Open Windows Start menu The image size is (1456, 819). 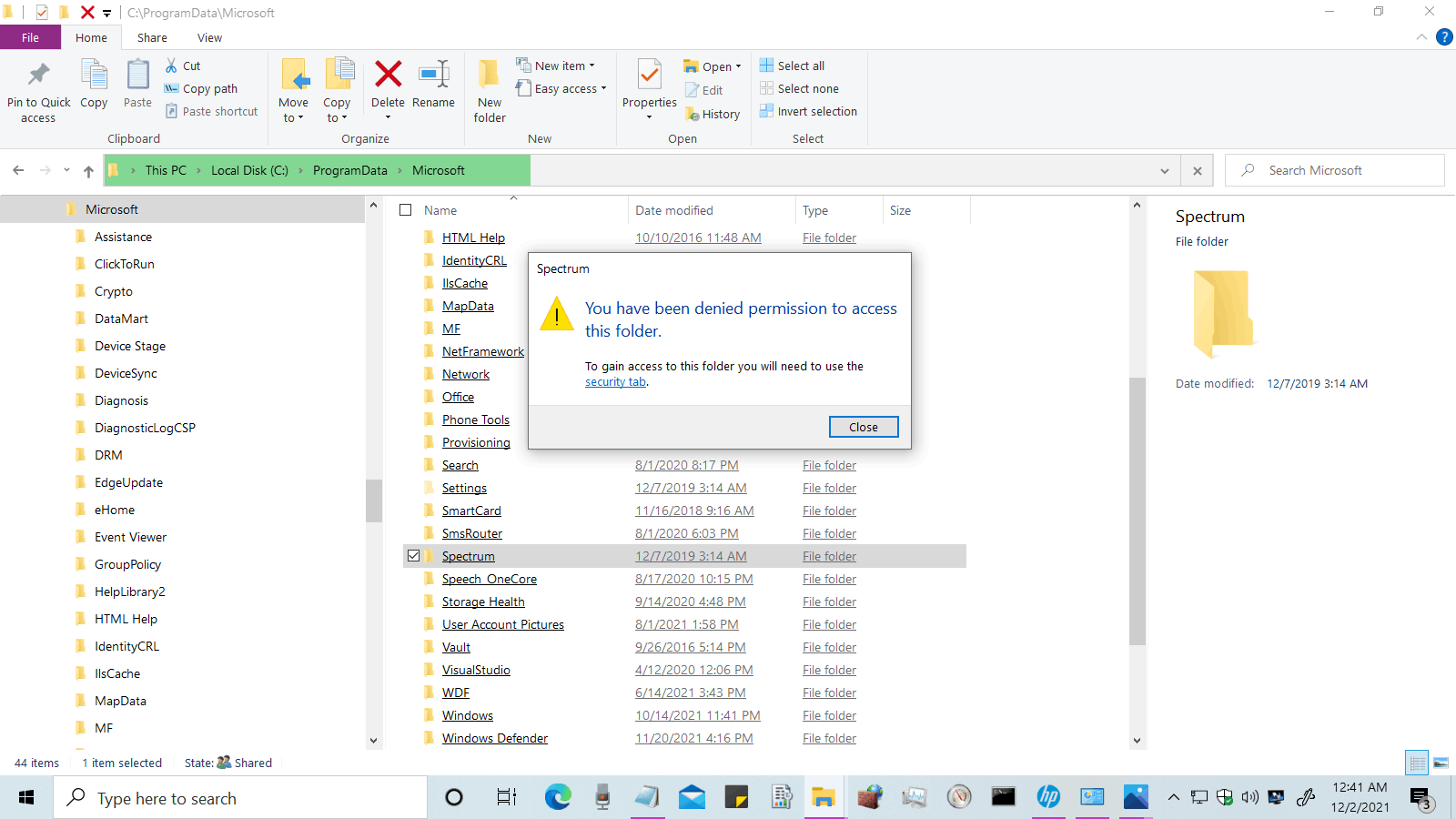tap(25, 798)
